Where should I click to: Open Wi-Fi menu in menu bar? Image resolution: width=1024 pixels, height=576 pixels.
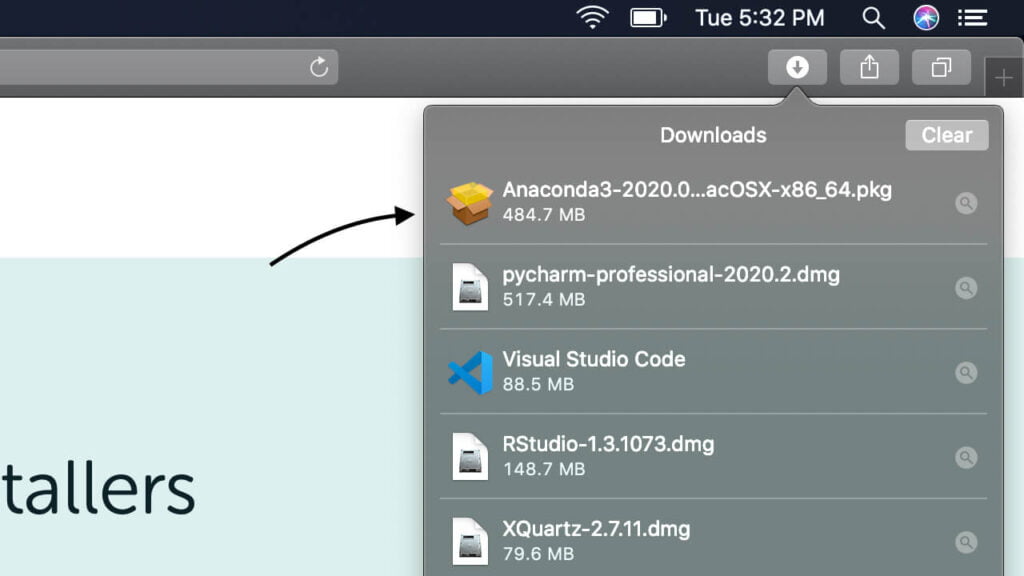point(592,18)
